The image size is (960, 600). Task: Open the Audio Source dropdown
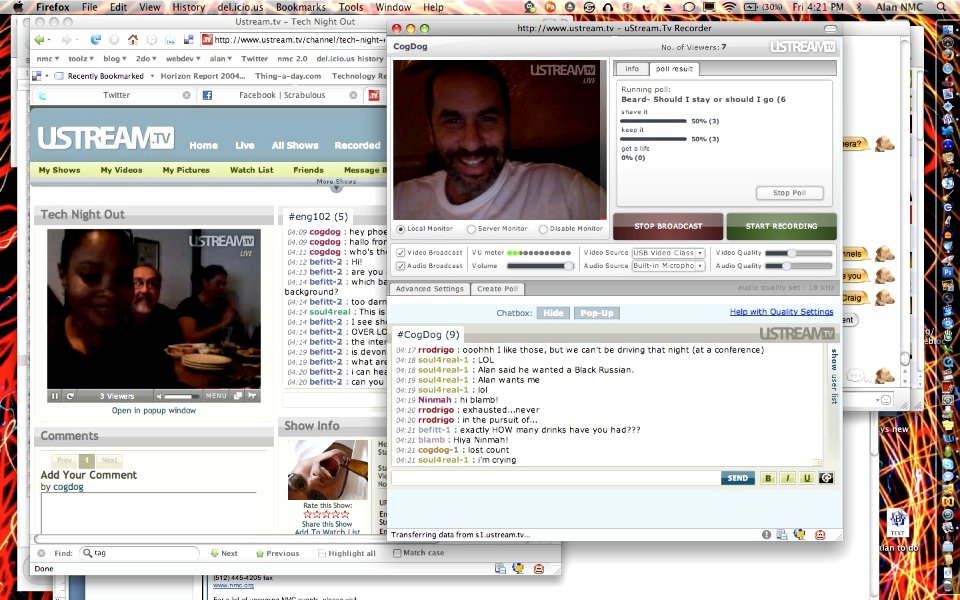[x=668, y=266]
